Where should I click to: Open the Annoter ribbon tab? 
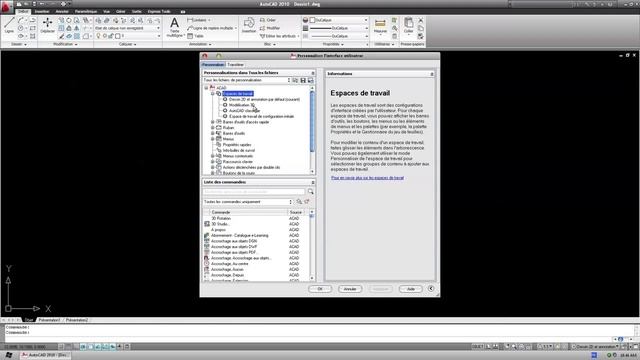pyautogui.click(x=62, y=11)
